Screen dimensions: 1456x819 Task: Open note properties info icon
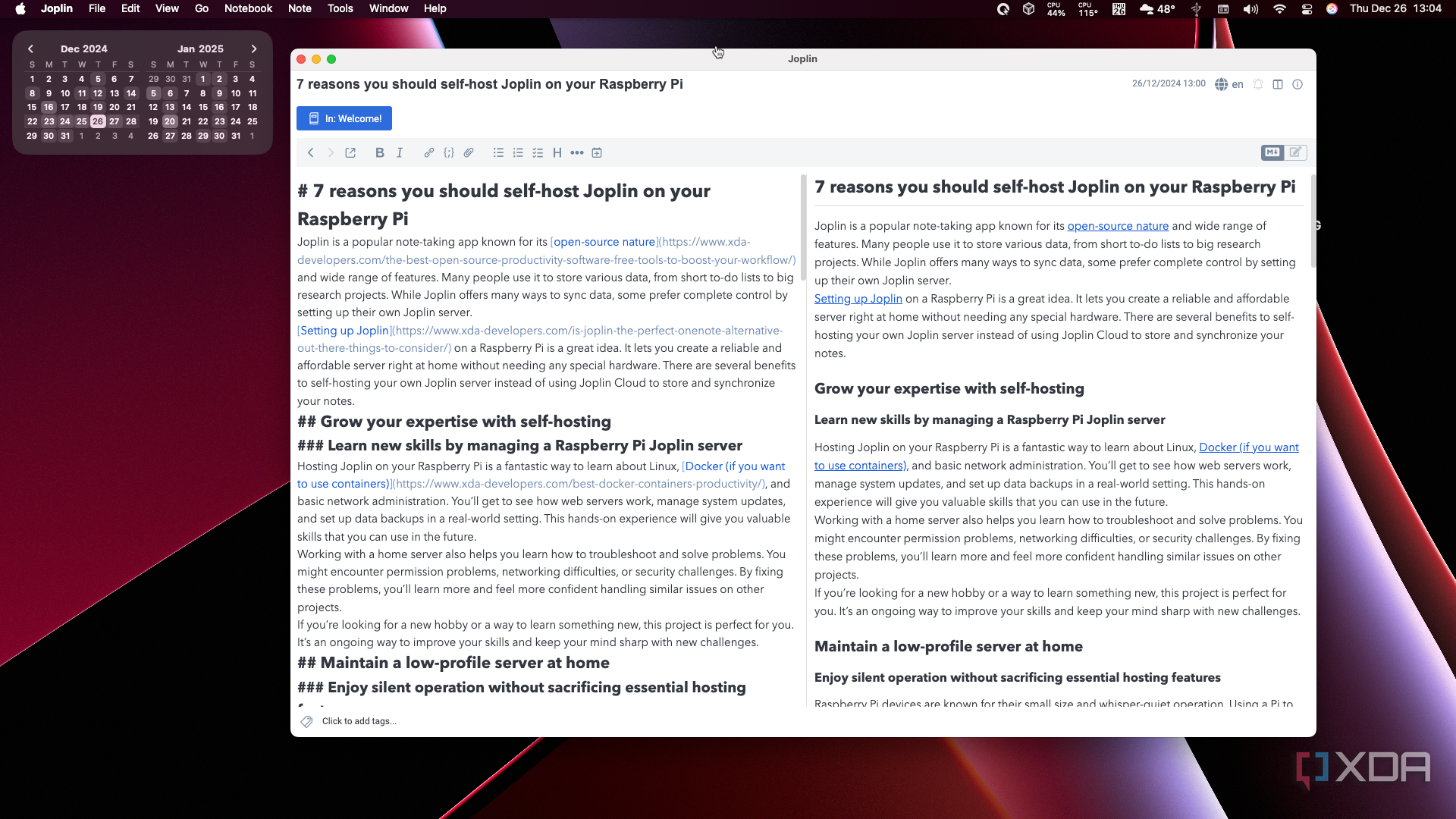click(x=1298, y=84)
